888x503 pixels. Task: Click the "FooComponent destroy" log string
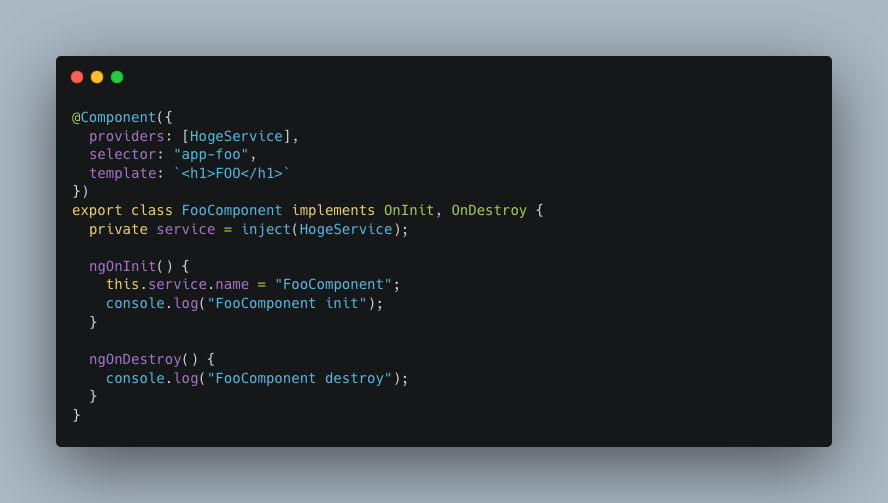tap(300, 378)
